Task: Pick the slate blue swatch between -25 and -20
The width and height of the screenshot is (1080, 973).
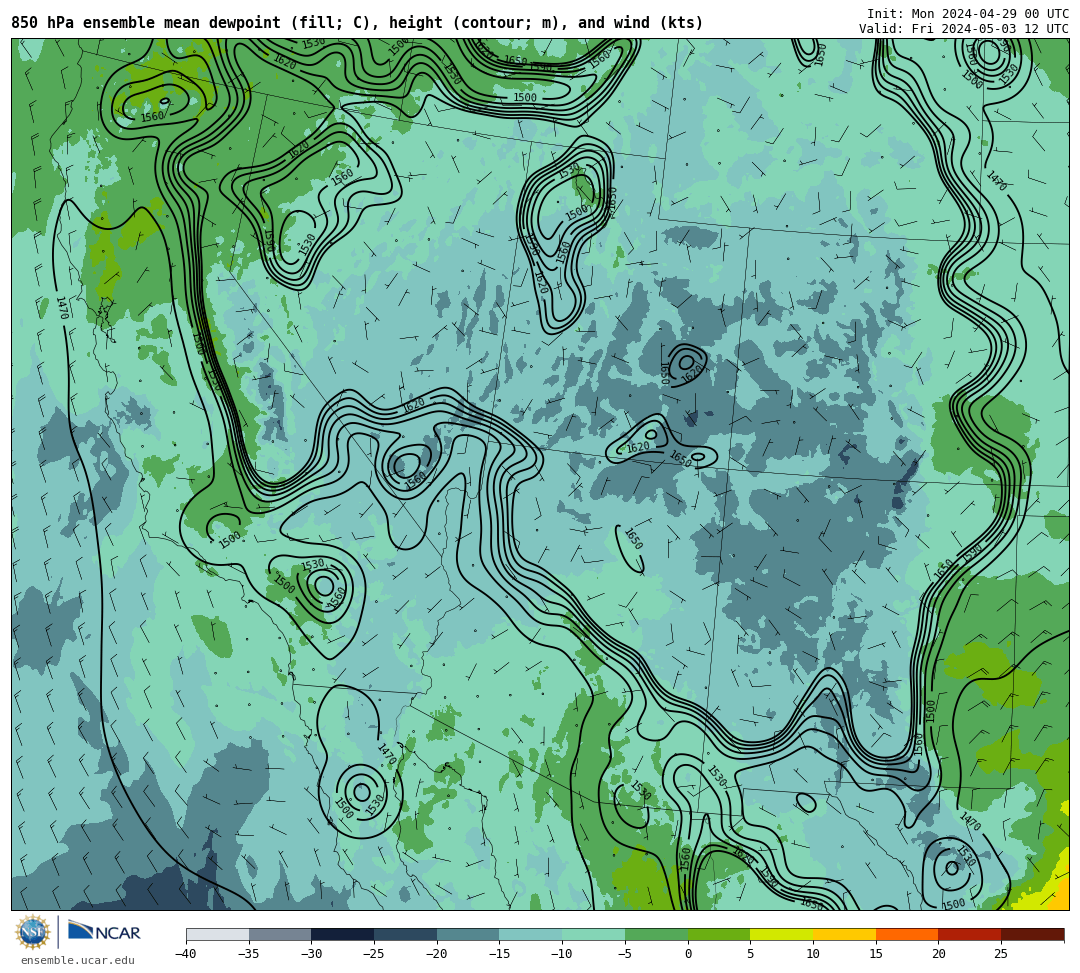Action: (x=405, y=934)
